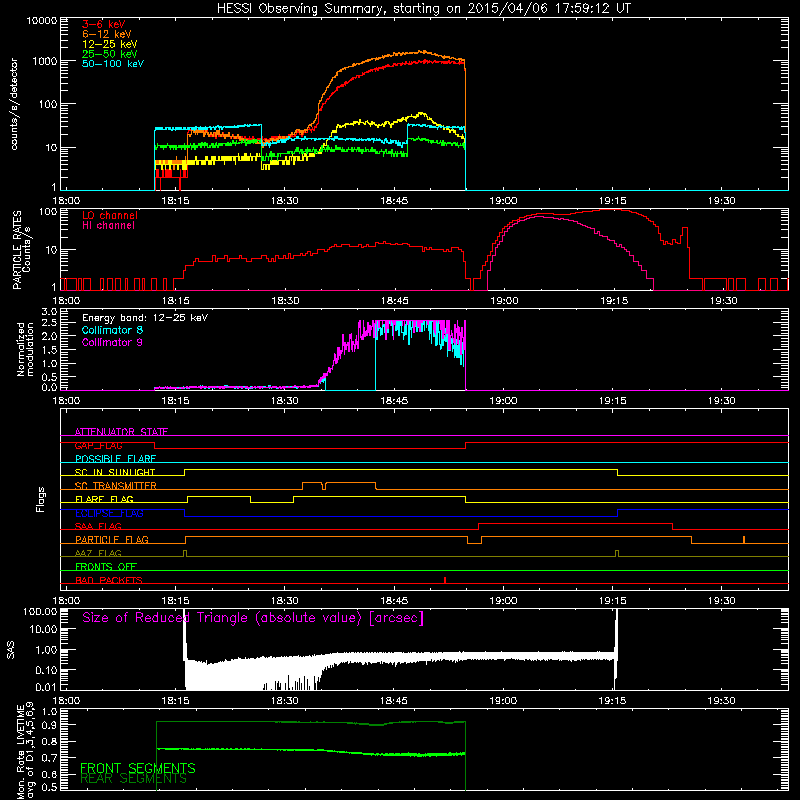
Task: Click the FRONTS_OFF flag label
Action: 106,566
